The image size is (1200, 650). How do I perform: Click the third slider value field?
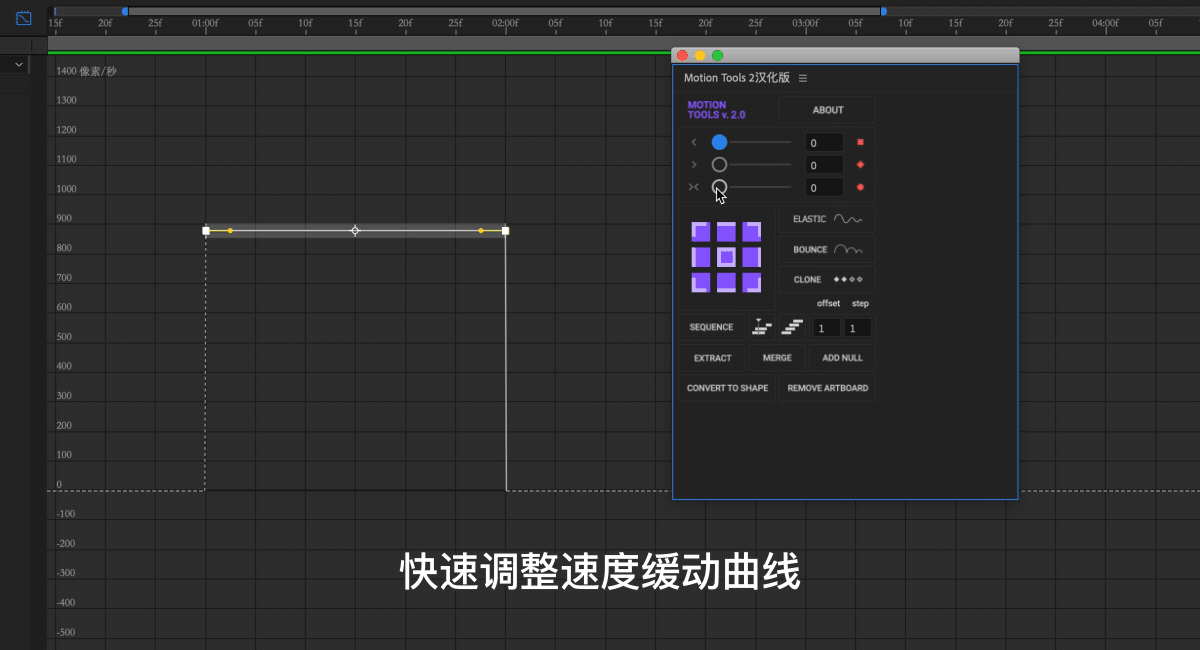(x=824, y=187)
